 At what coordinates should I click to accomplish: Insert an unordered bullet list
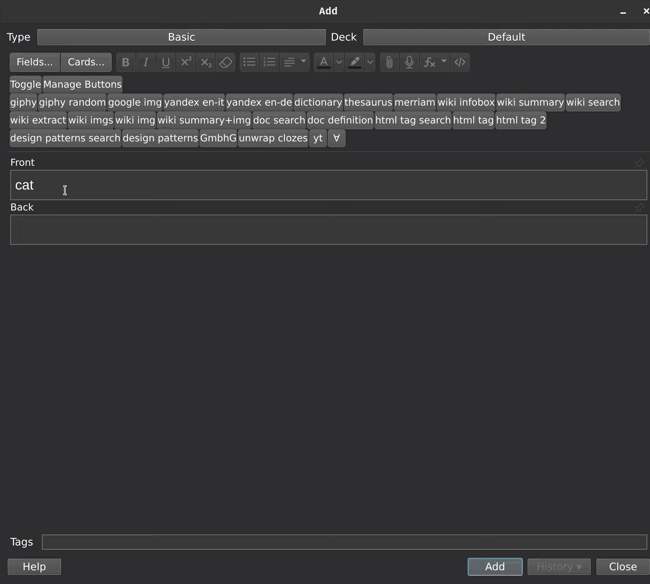(250, 62)
